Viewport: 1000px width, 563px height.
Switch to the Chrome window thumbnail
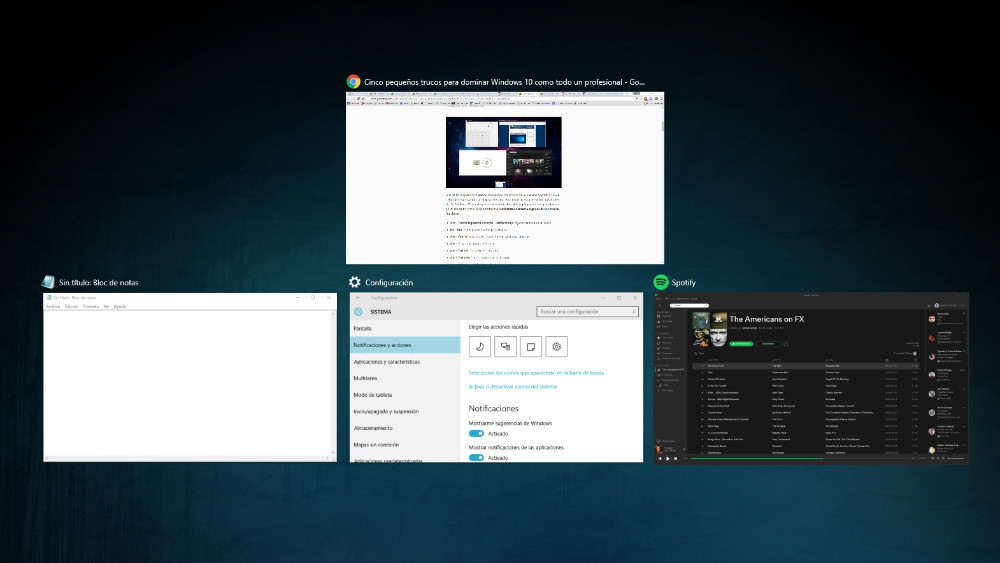(x=504, y=178)
